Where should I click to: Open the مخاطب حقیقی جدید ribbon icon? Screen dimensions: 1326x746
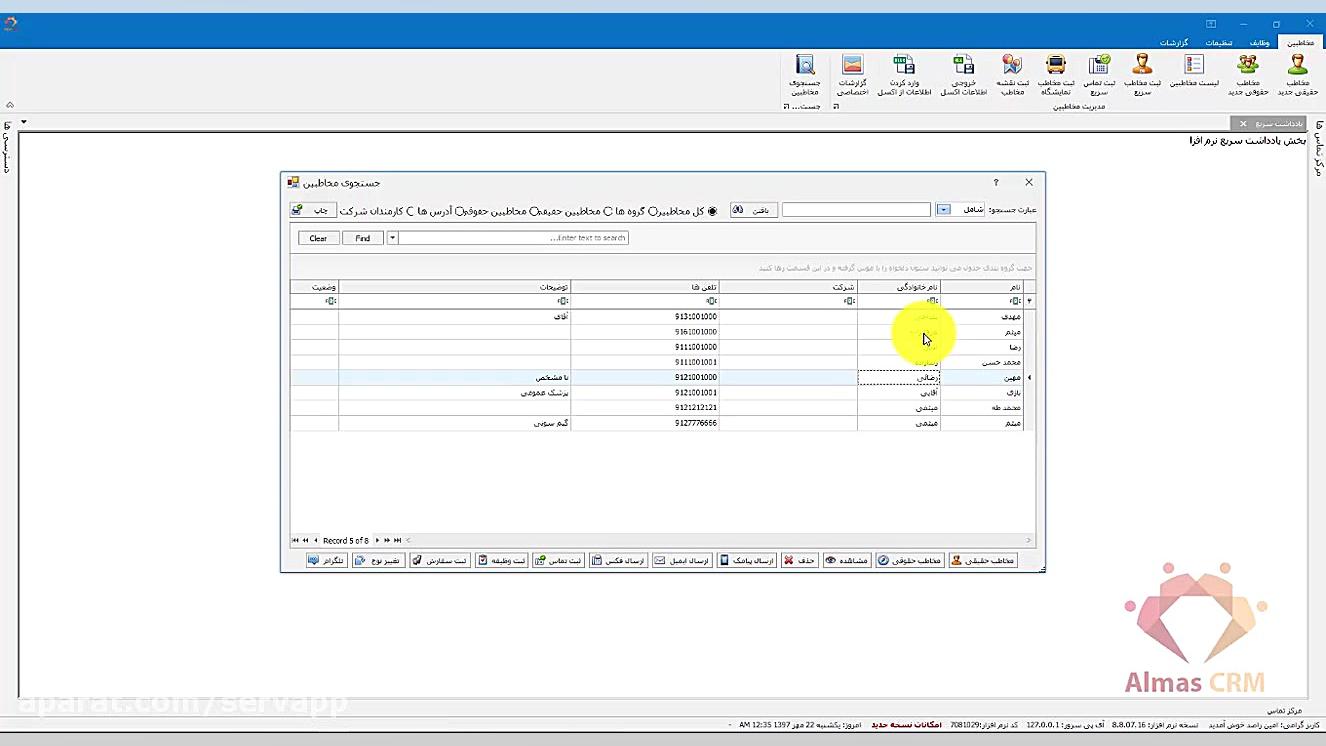[x=1297, y=74]
